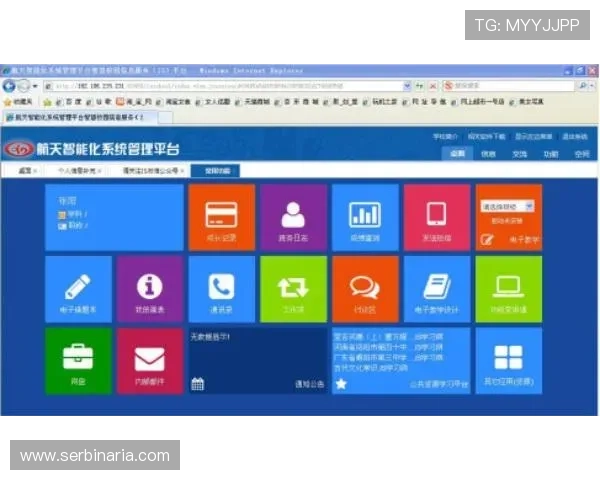The width and height of the screenshot is (600, 480).
Task: Open the last resource row under 学习网 entries
Action: pos(371,368)
